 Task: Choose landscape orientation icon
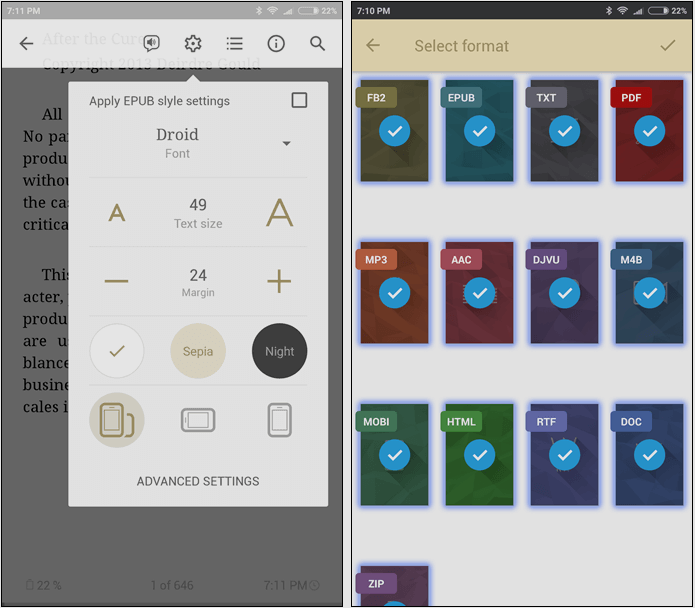point(198,420)
